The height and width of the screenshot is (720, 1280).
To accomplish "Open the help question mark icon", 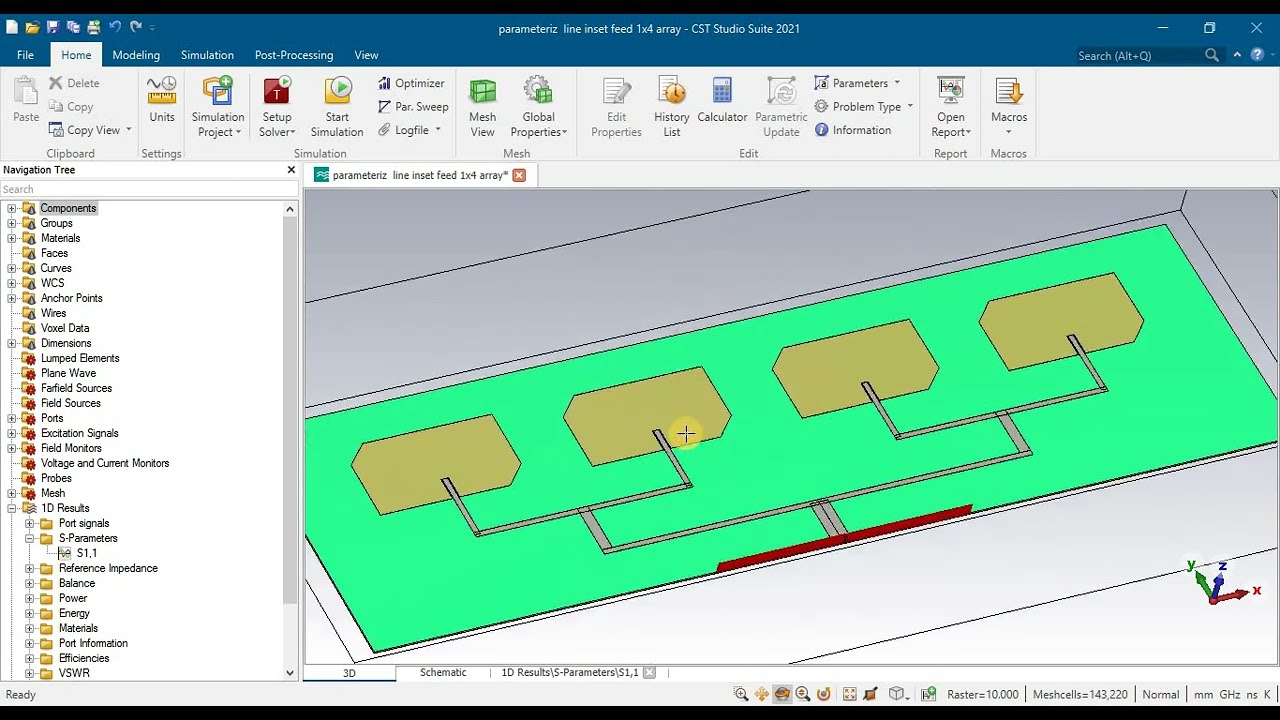I will pyautogui.click(x=1258, y=55).
